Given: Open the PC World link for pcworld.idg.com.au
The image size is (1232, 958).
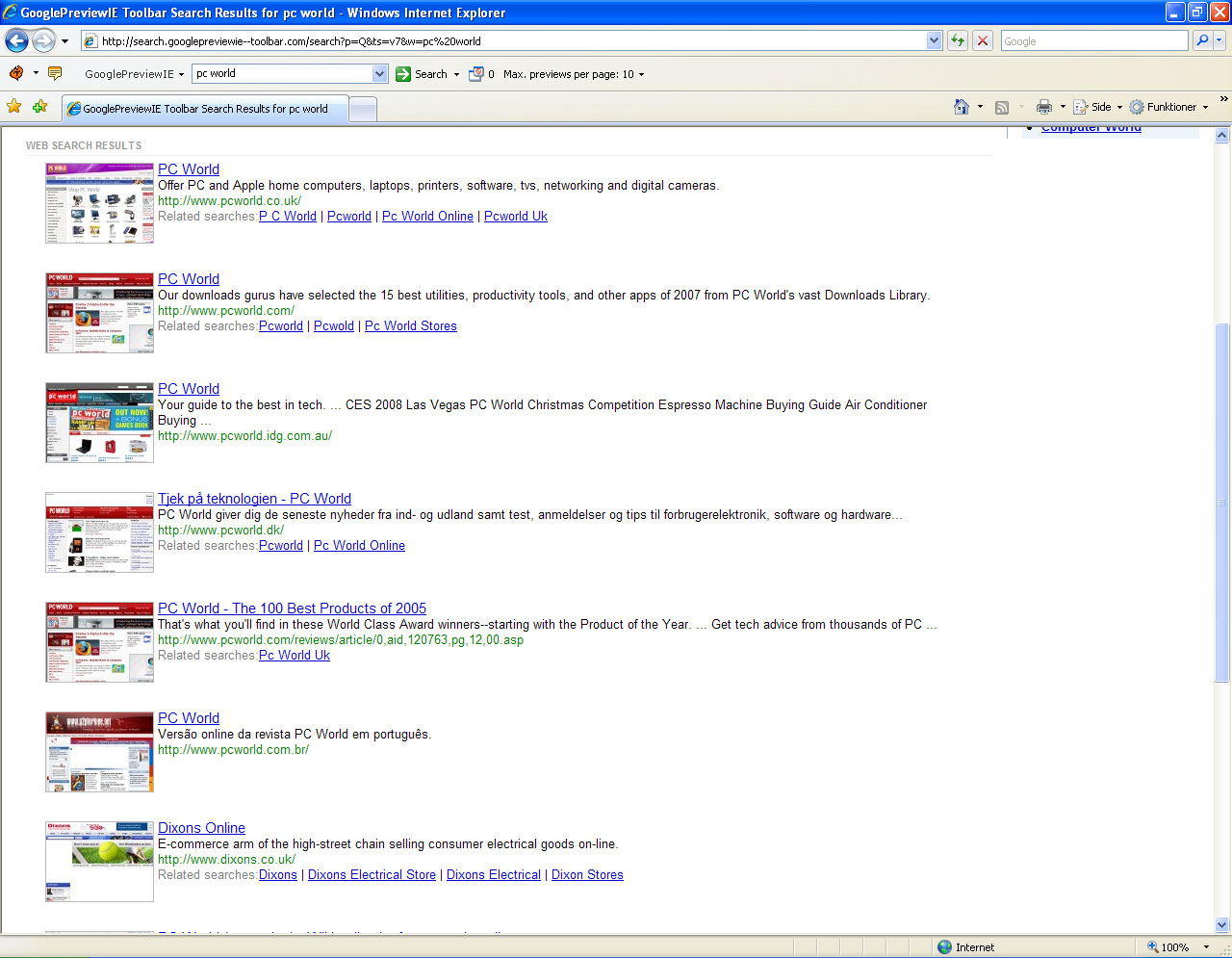Looking at the screenshot, I should (x=189, y=389).
